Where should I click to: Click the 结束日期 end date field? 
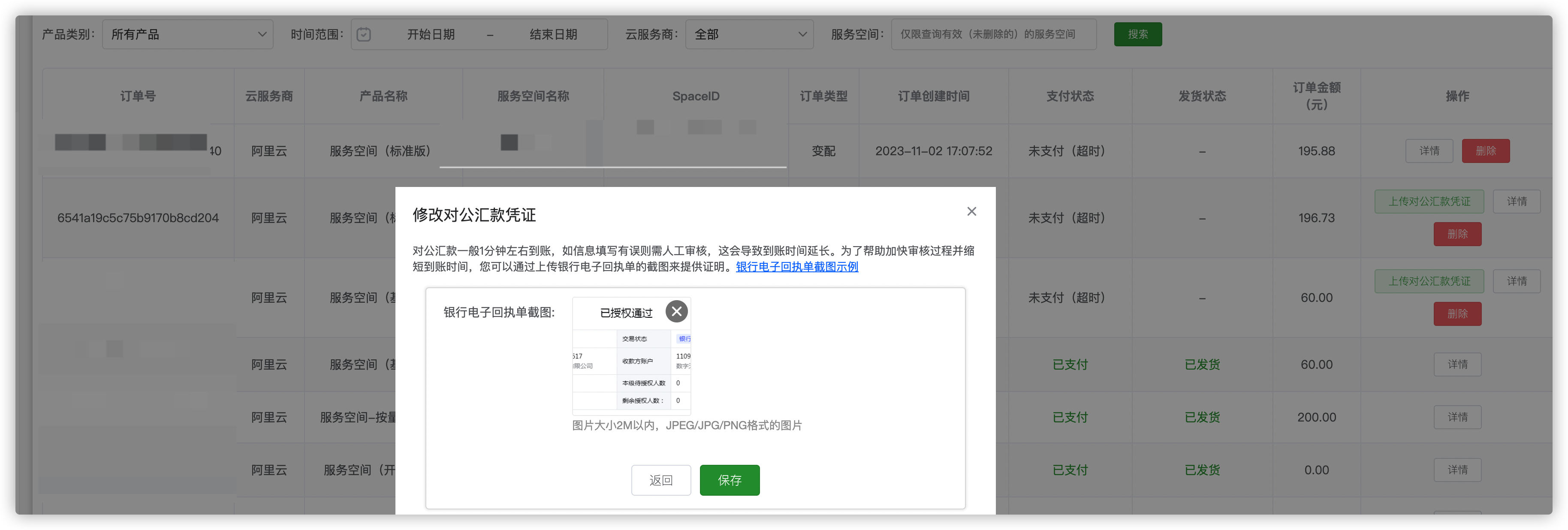[553, 35]
